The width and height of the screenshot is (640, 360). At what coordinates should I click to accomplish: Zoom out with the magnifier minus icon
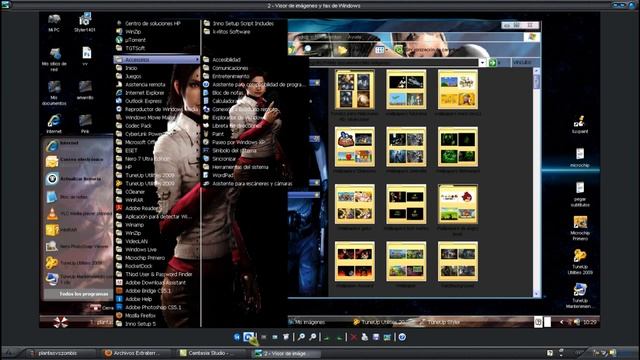[x=313, y=337]
